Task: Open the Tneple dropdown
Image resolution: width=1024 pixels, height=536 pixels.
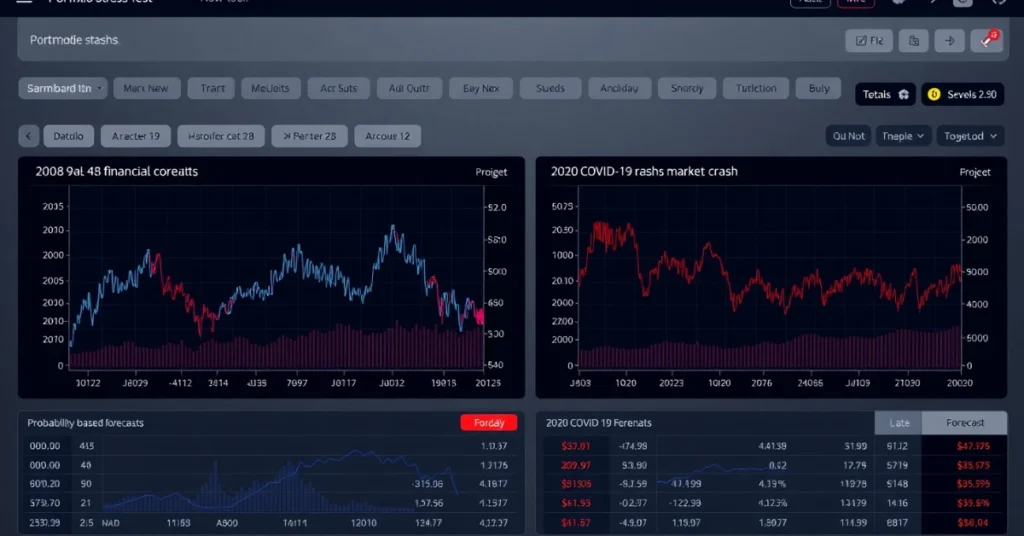Action: 903,136
